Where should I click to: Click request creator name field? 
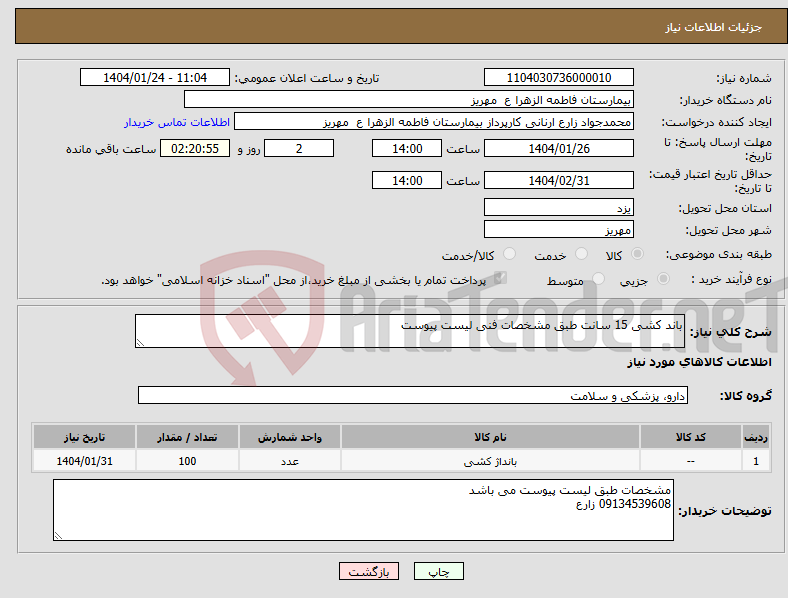point(434,122)
